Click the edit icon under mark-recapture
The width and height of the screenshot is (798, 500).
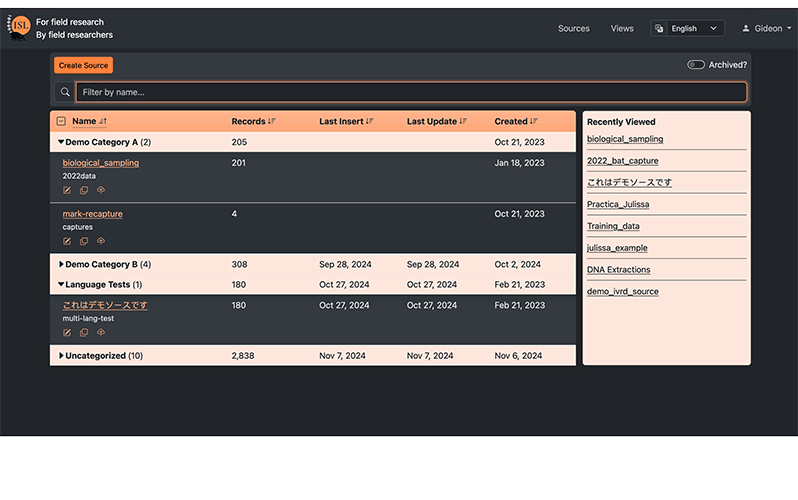(67, 241)
